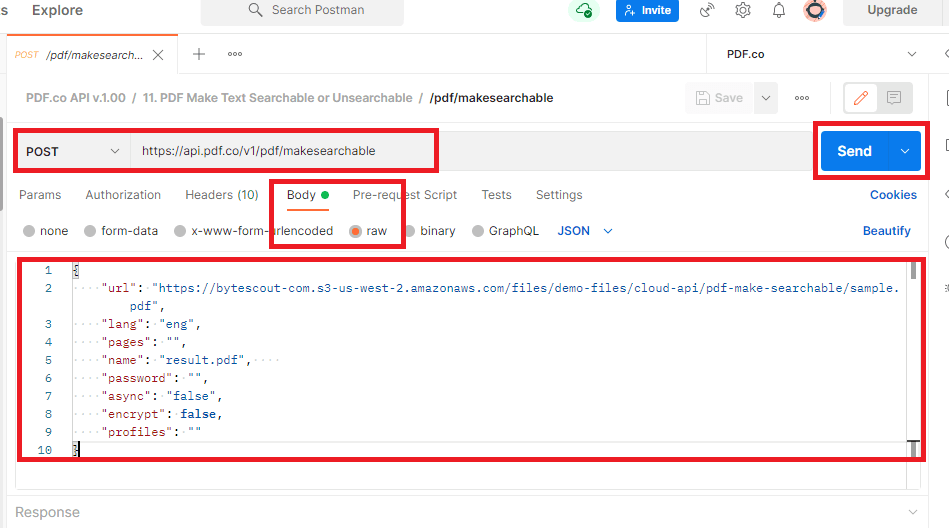Image resolution: width=949 pixels, height=528 pixels.
Task: Open the satellite capture requests icon
Action: pyautogui.click(x=708, y=11)
